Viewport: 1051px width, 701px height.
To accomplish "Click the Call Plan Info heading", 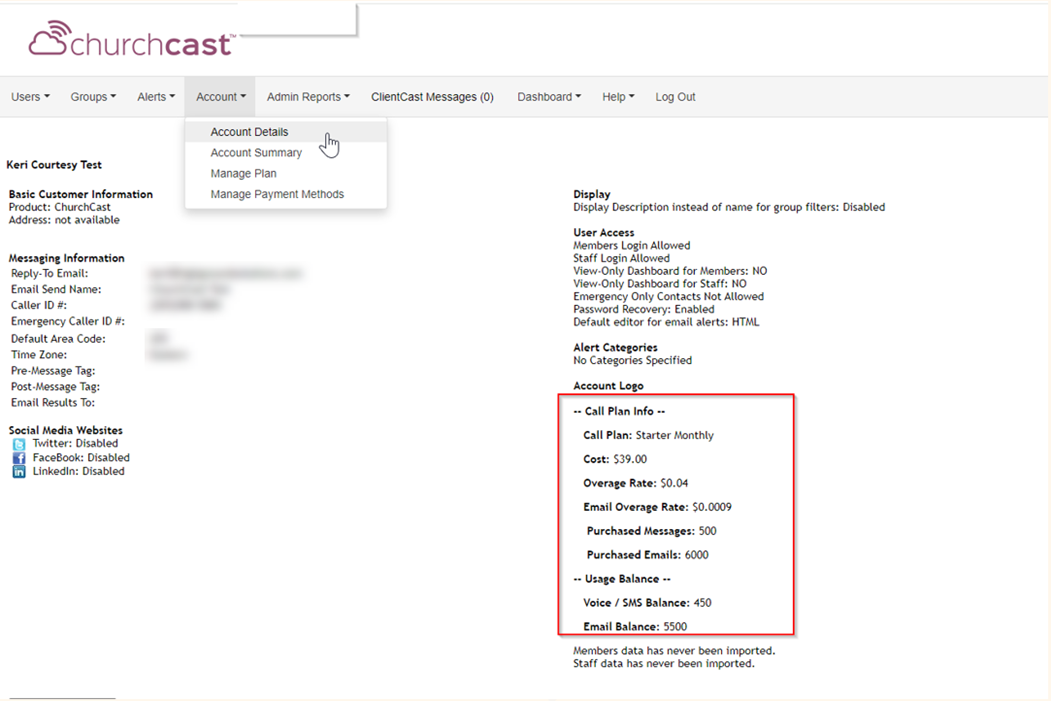I will [619, 411].
